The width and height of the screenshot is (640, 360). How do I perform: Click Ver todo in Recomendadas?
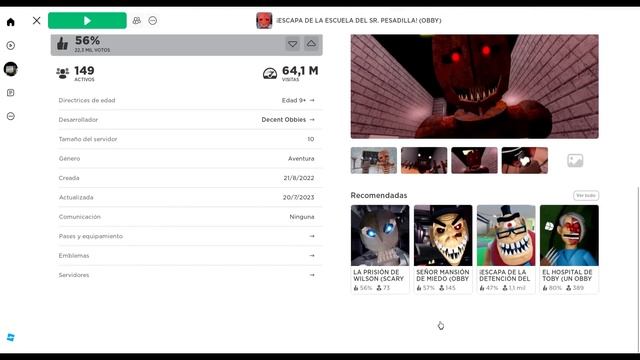coord(586,196)
